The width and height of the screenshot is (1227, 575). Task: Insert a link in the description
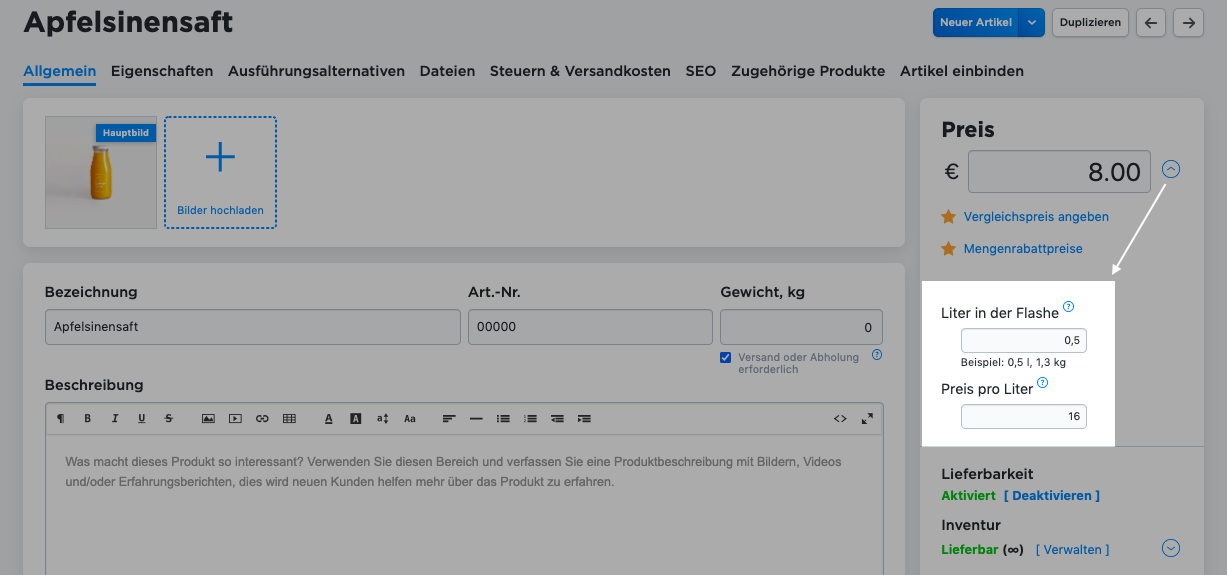[262, 419]
